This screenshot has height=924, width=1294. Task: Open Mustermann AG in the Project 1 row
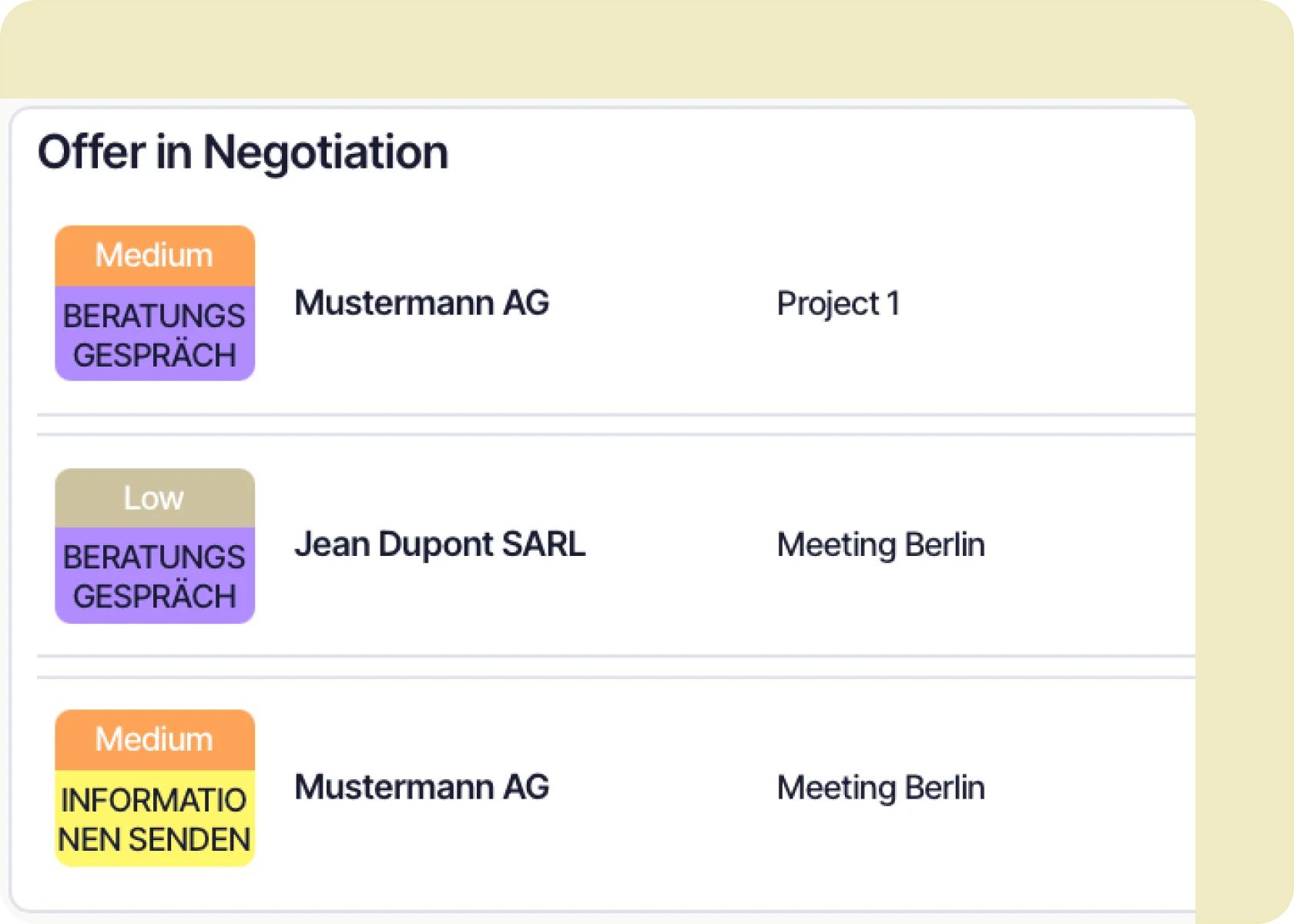click(x=421, y=303)
